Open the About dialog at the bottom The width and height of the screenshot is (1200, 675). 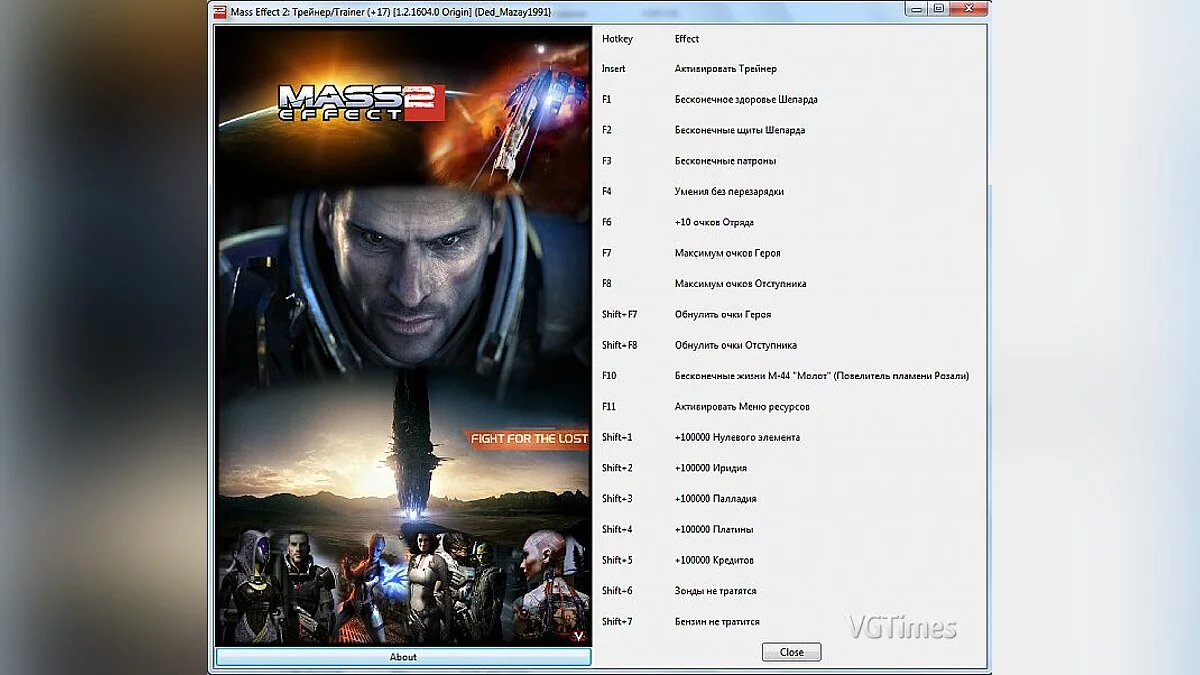pyautogui.click(x=403, y=657)
